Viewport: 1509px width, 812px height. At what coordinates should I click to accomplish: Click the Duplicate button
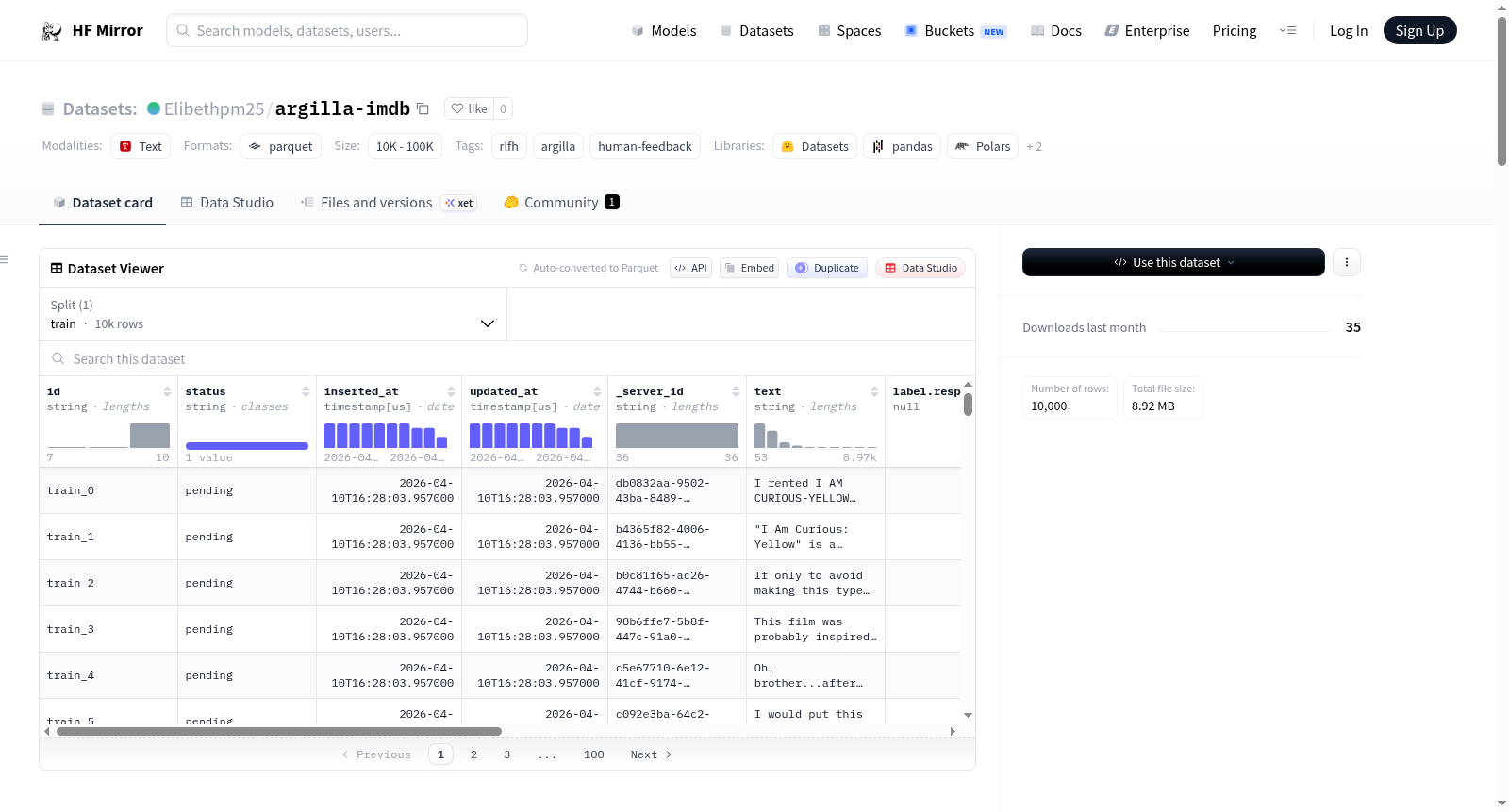pyautogui.click(x=827, y=268)
